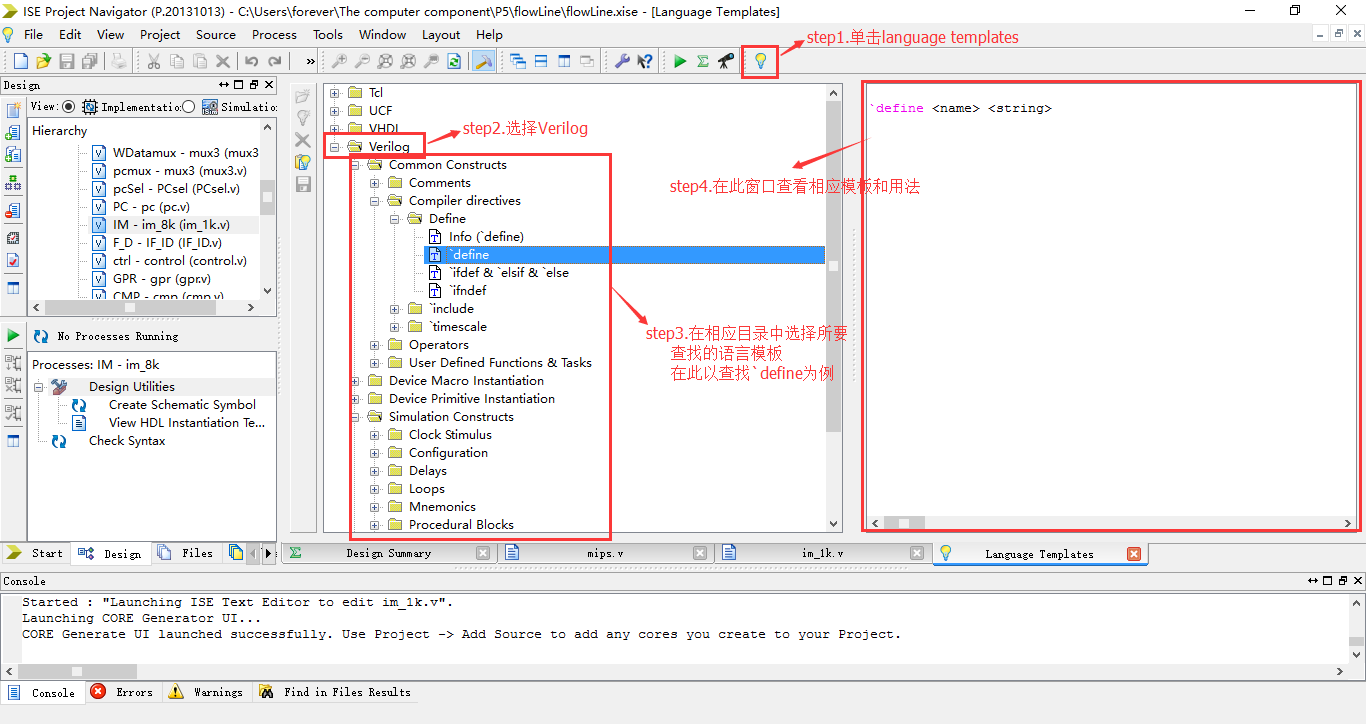
Task: Click the New file toolbar icon
Action: coord(20,61)
